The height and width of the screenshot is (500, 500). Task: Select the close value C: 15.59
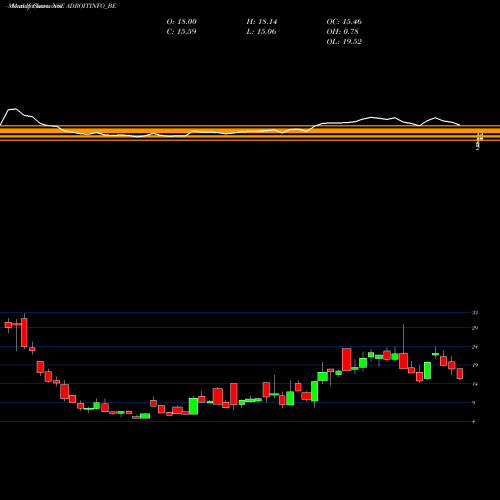181,32
